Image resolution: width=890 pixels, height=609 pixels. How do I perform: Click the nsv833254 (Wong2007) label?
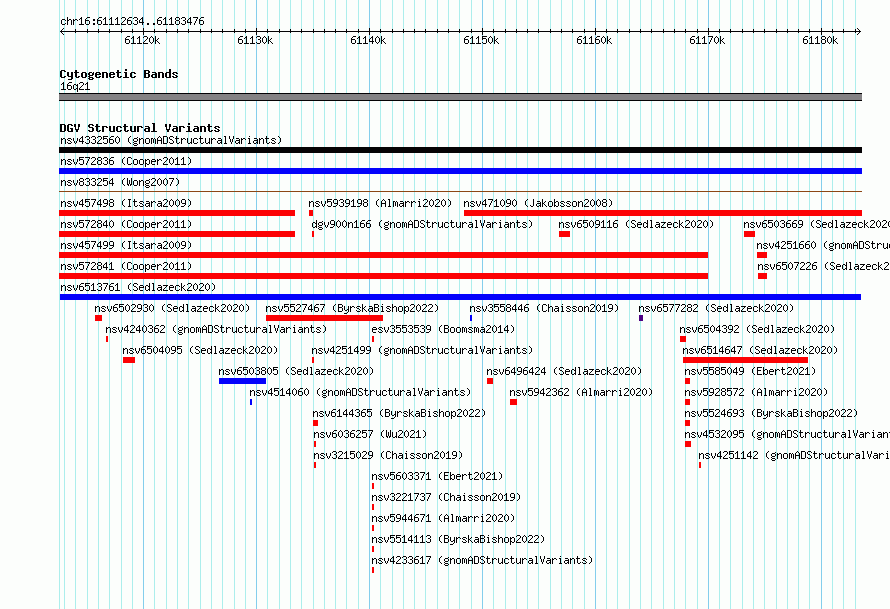point(120,182)
